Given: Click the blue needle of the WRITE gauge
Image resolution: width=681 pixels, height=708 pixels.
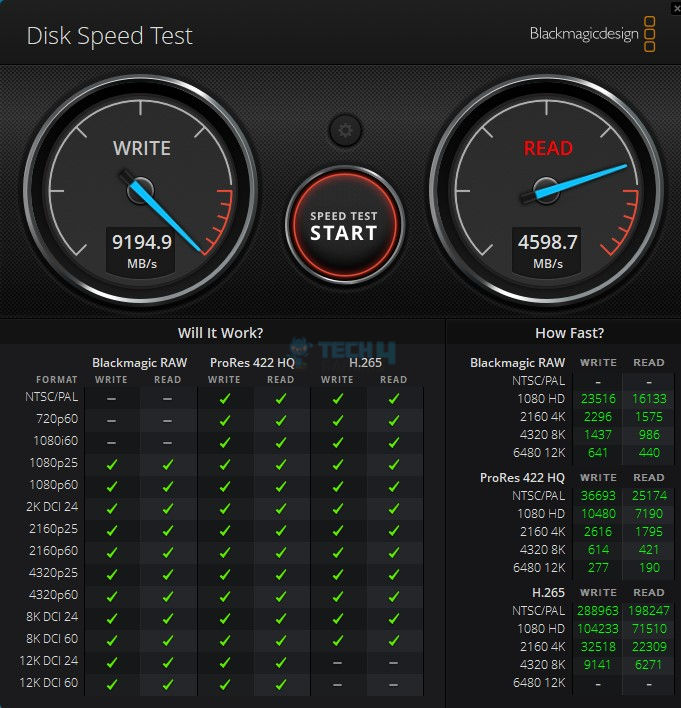Looking at the screenshot, I should coord(166,216).
